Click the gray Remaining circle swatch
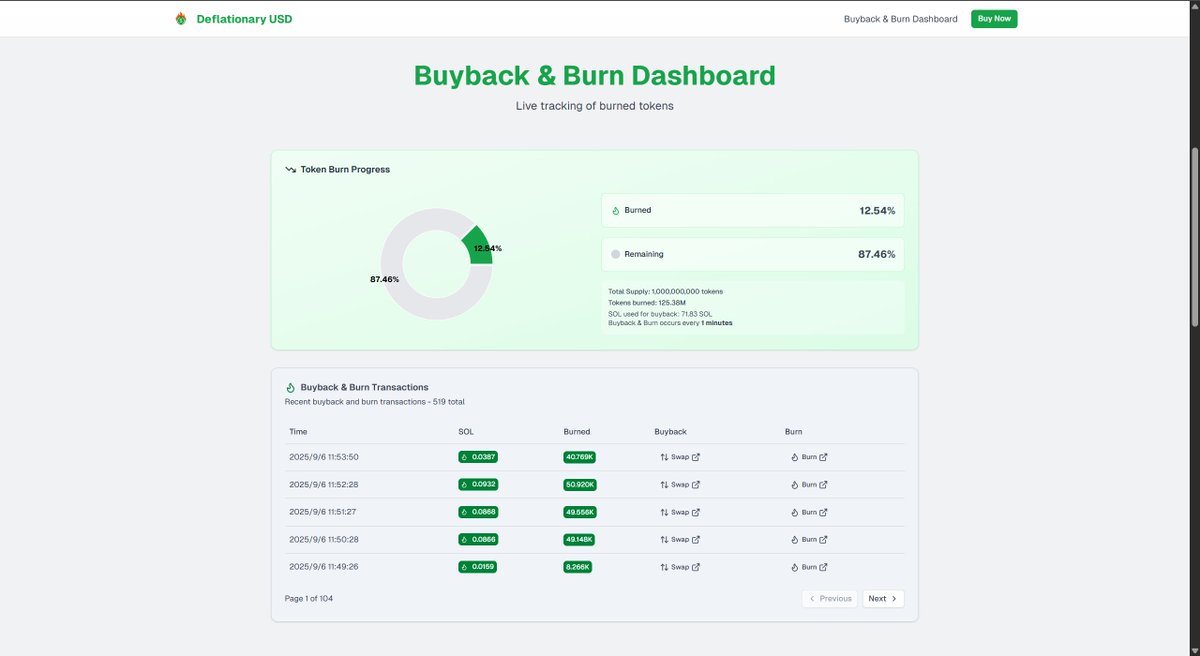The image size is (1200, 656). [616, 254]
